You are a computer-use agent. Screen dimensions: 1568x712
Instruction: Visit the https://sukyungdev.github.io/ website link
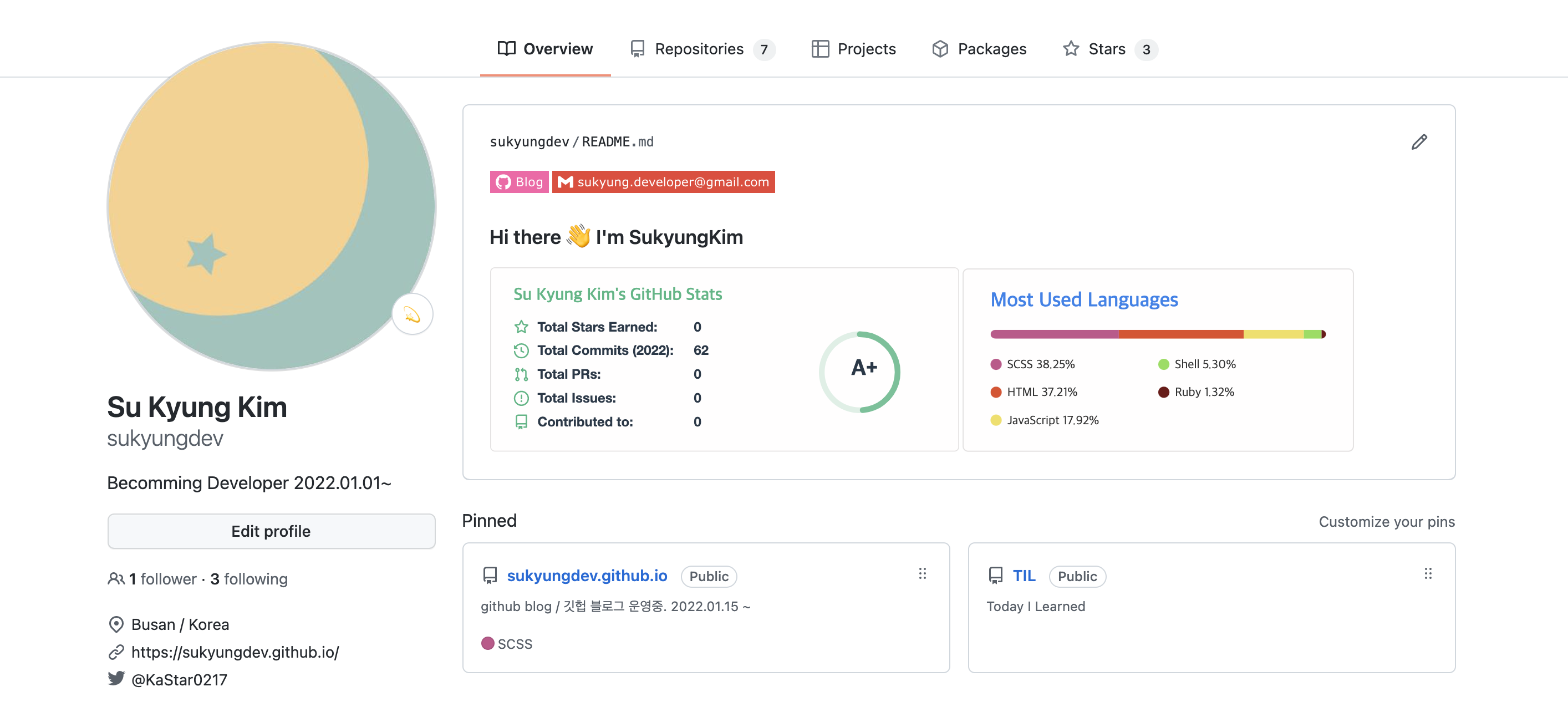[x=235, y=652]
